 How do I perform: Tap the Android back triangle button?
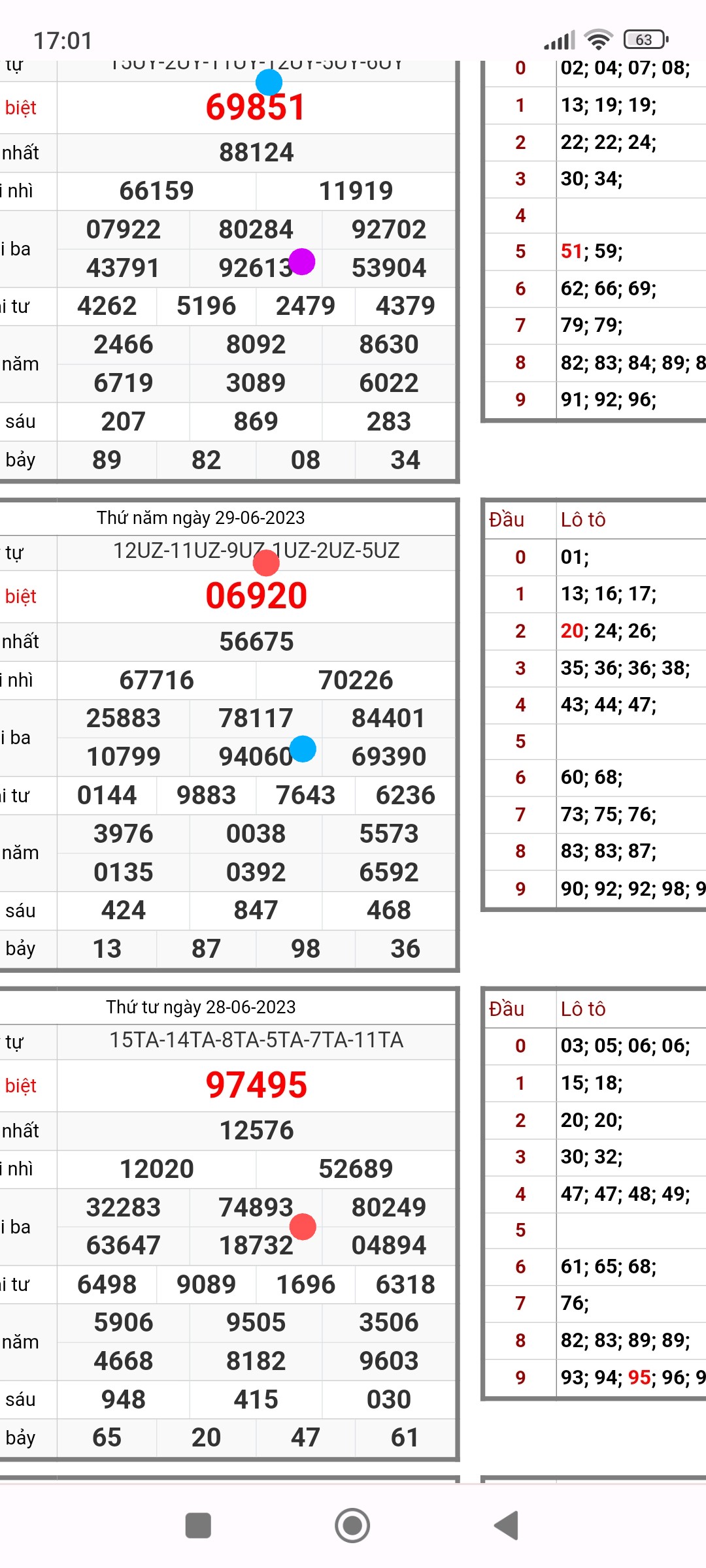[x=506, y=1526]
